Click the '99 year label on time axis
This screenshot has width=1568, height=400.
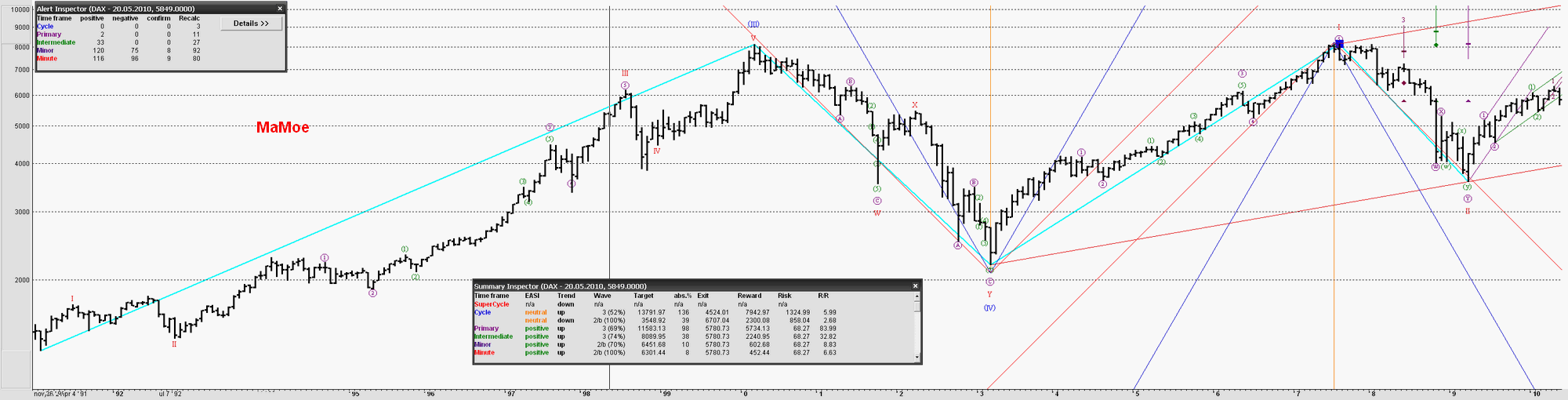point(666,394)
